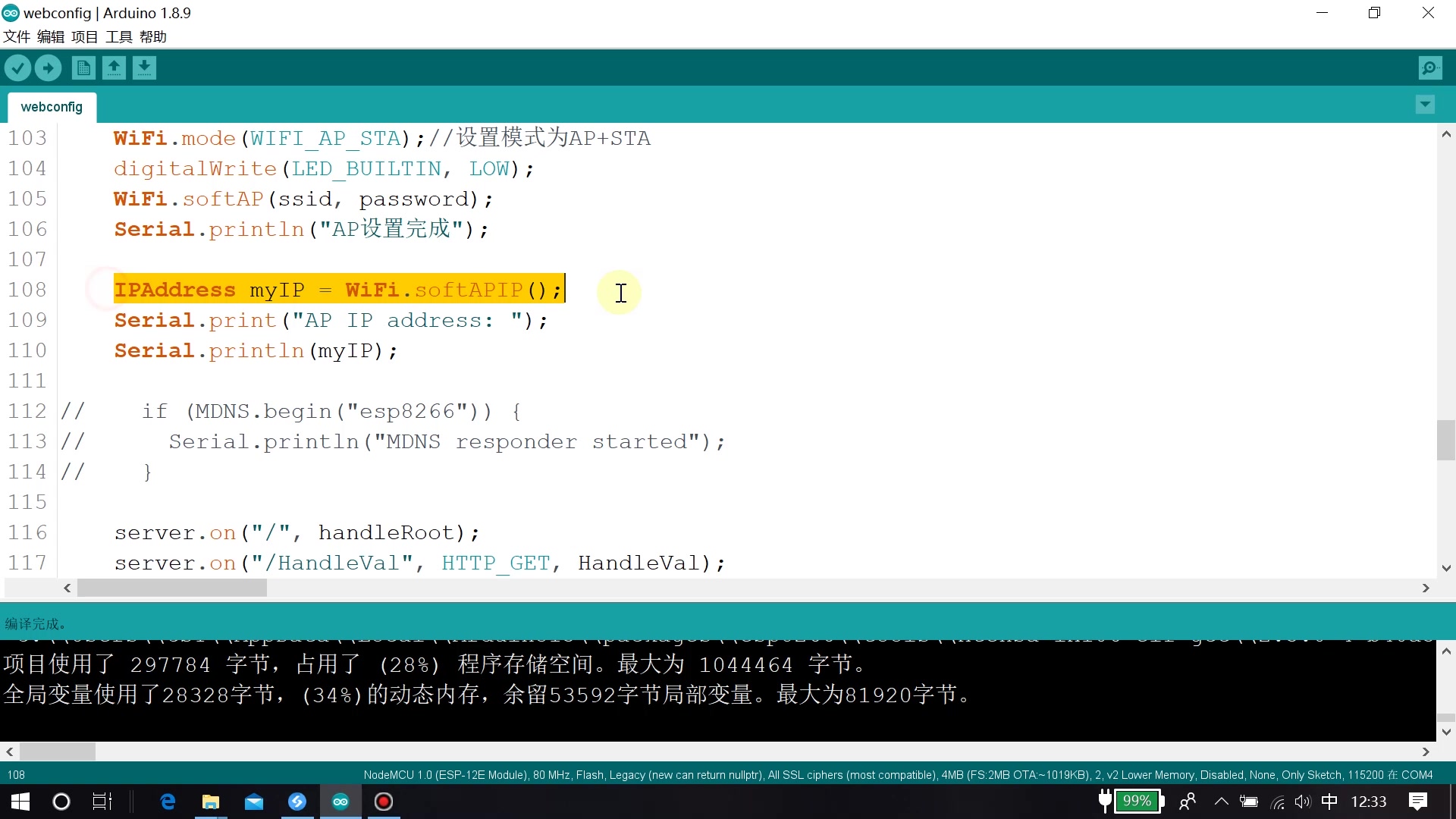The width and height of the screenshot is (1456, 819).
Task: Click line 105 WiFi.softAP code
Action: pyautogui.click(x=303, y=199)
